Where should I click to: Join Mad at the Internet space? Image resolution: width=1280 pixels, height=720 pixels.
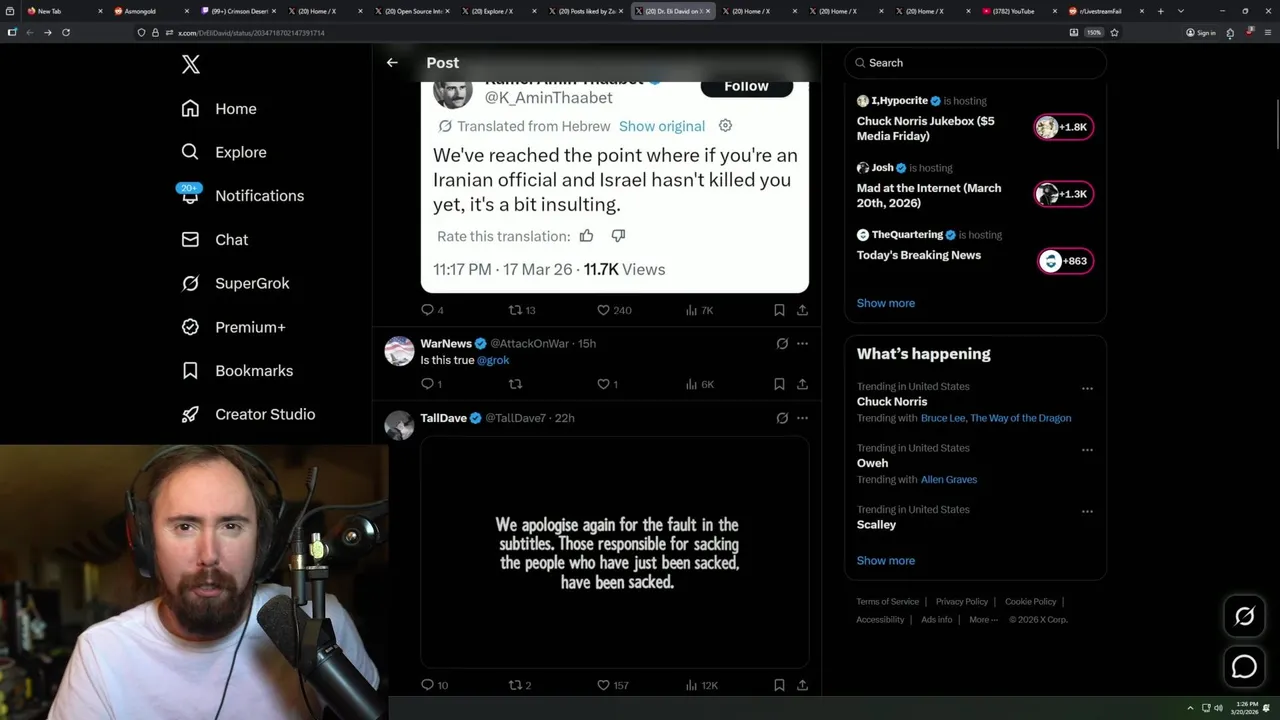(1063, 194)
